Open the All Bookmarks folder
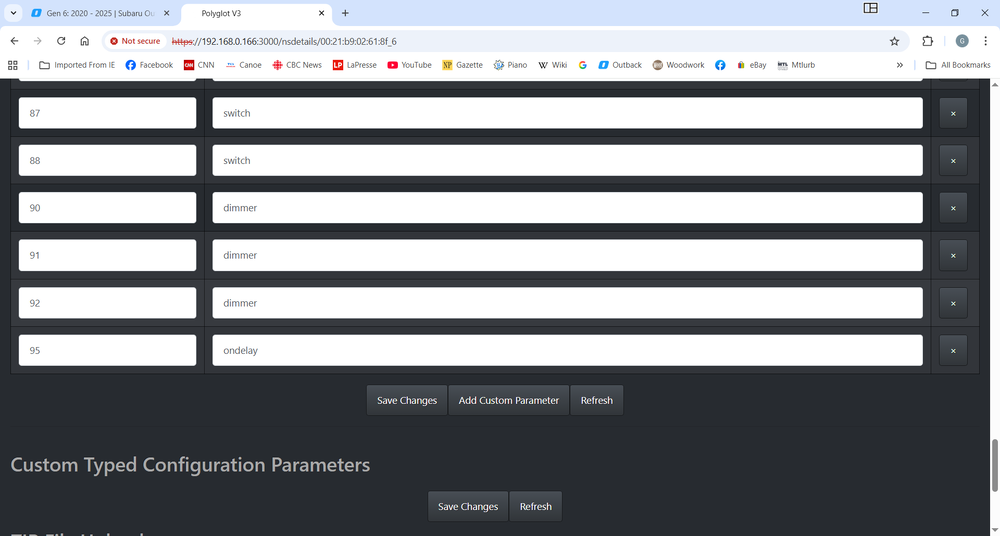The image size is (1000, 536). coord(958,65)
